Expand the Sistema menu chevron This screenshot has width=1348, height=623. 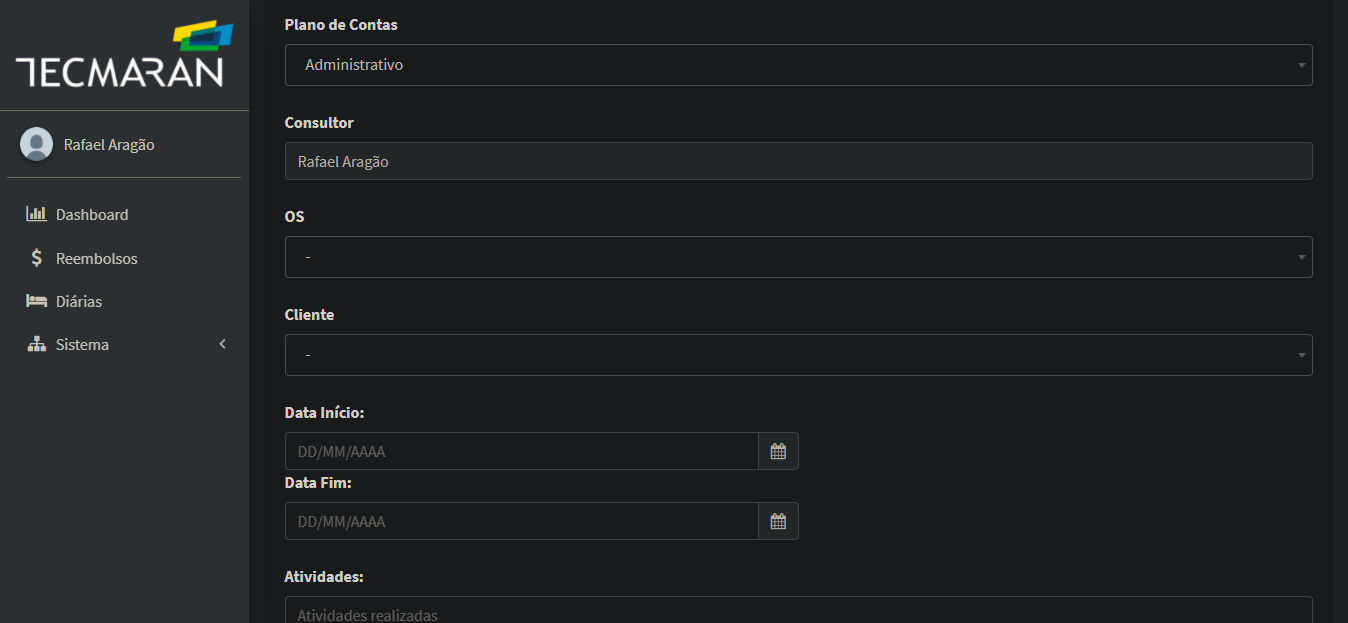coord(223,344)
